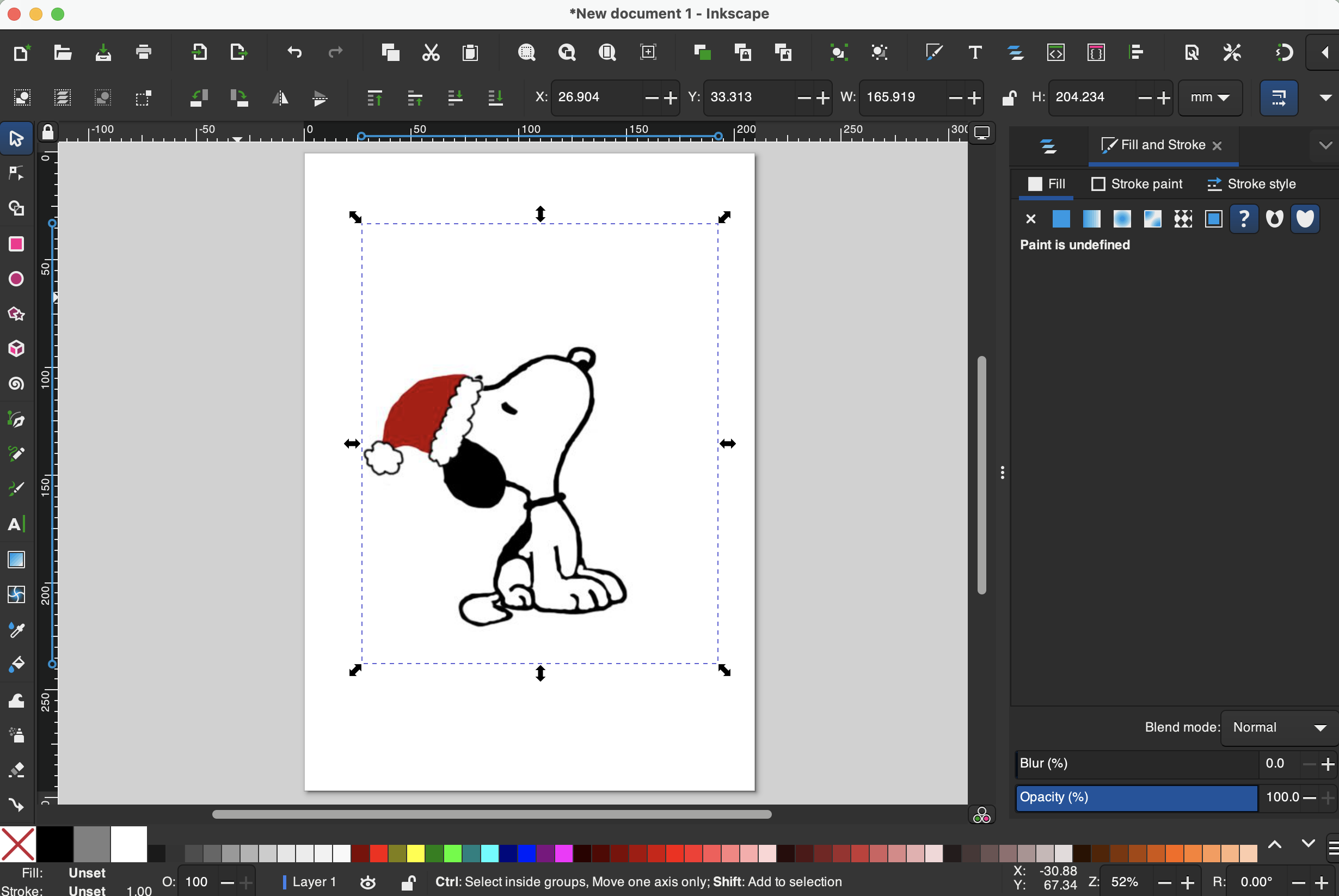Collapse the commands bar side arrow
This screenshot has height=896, width=1339.
[x=1325, y=53]
